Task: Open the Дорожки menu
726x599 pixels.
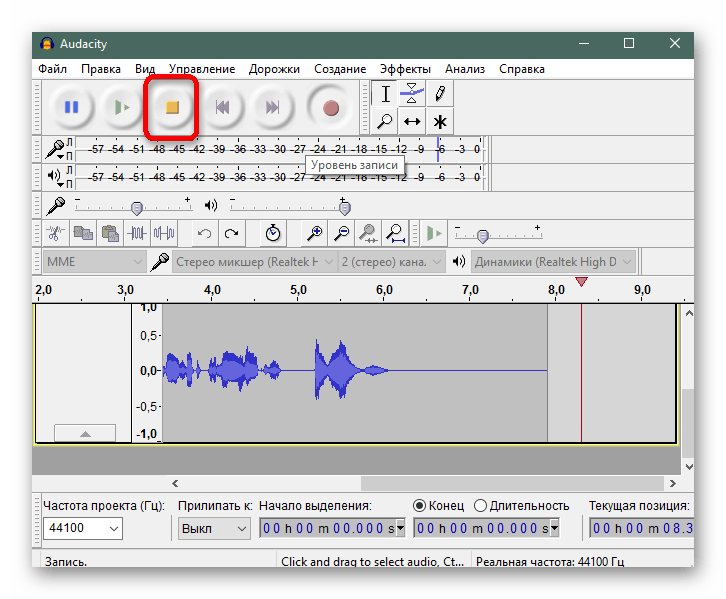Action: tap(275, 69)
